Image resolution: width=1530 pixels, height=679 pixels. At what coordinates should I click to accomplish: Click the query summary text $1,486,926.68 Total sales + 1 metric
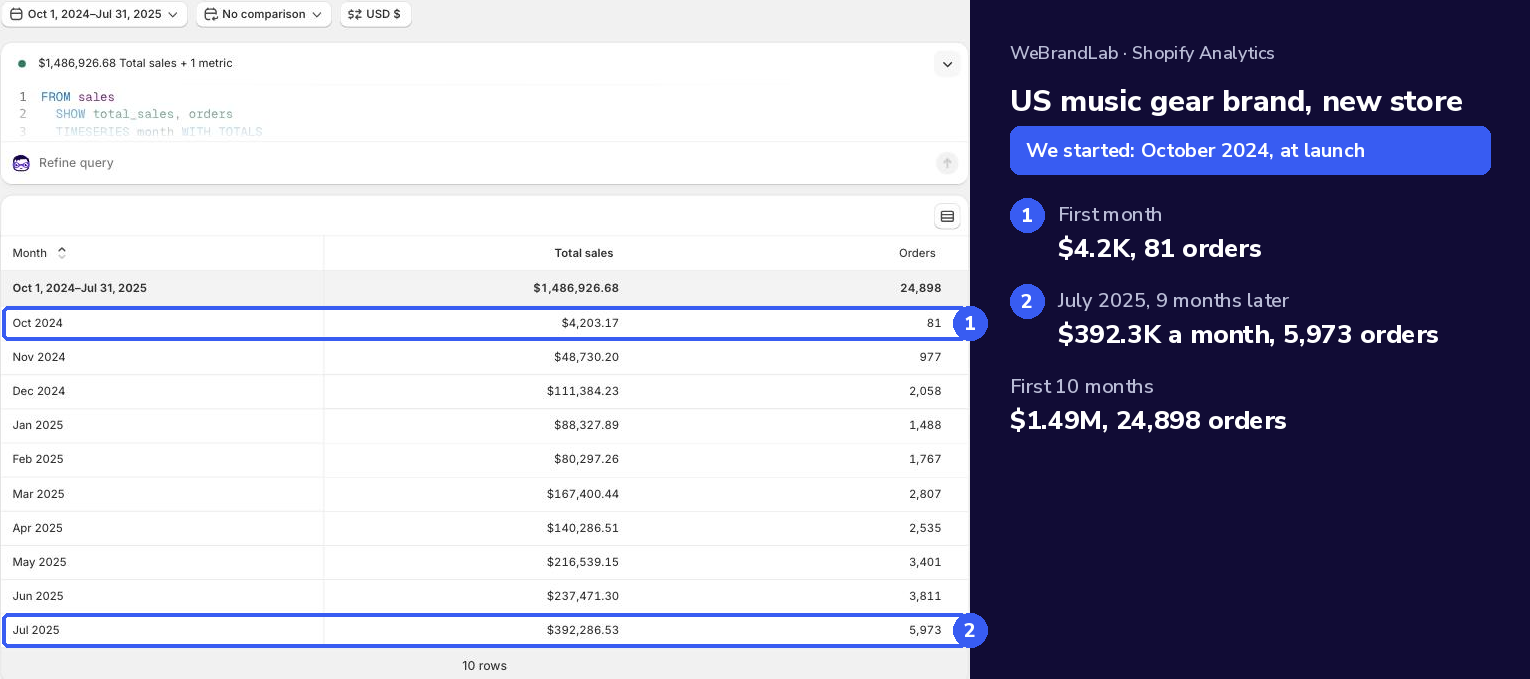coord(135,63)
